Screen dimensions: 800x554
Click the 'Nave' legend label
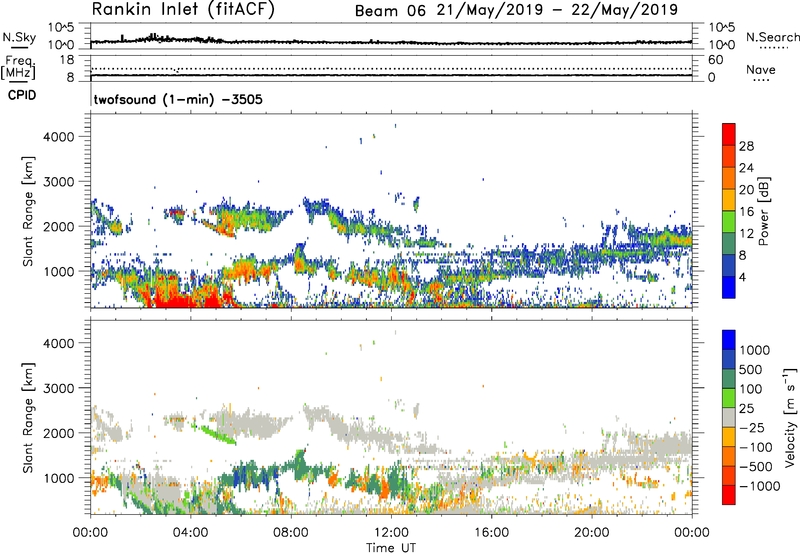[x=761, y=69]
